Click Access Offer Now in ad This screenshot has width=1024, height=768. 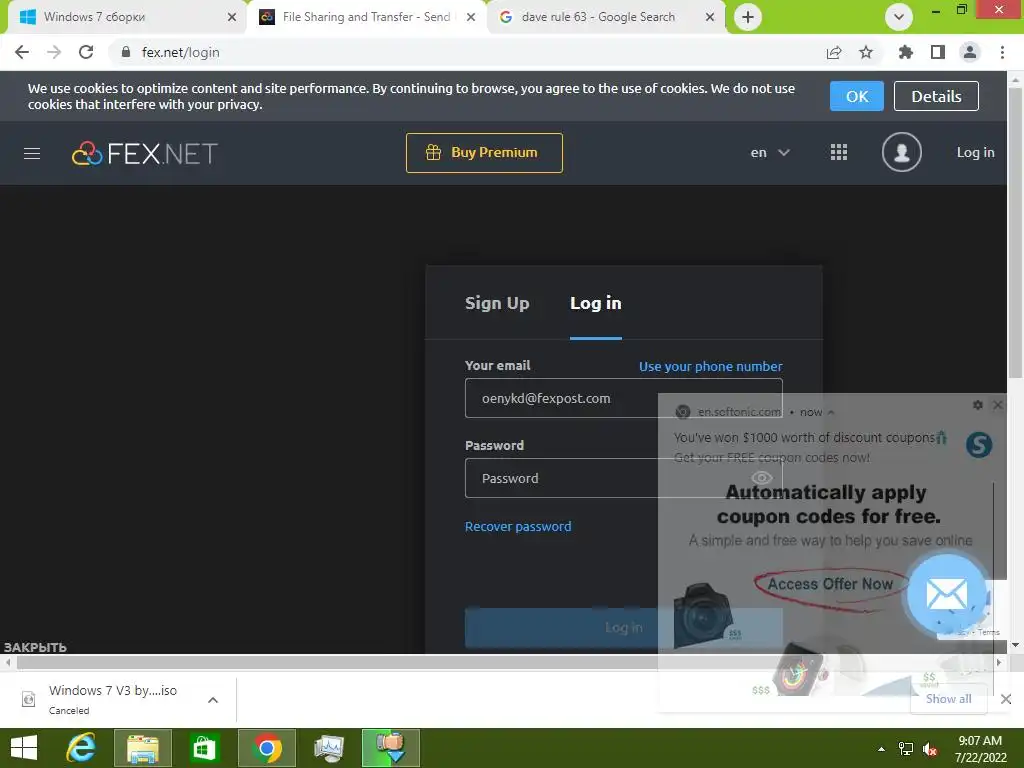pyautogui.click(x=829, y=584)
